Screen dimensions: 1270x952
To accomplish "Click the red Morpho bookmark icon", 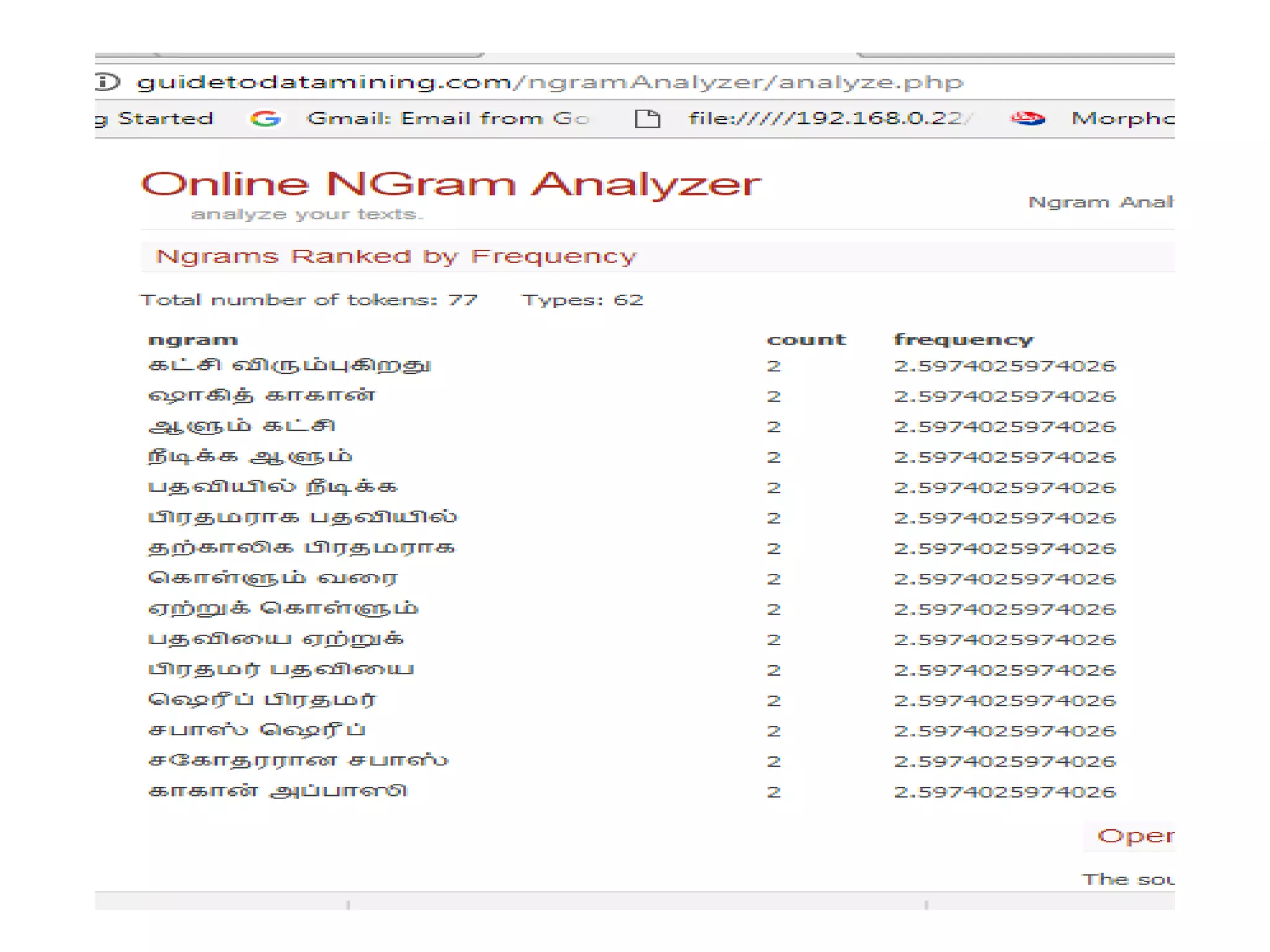I will pyautogui.click(x=1027, y=118).
